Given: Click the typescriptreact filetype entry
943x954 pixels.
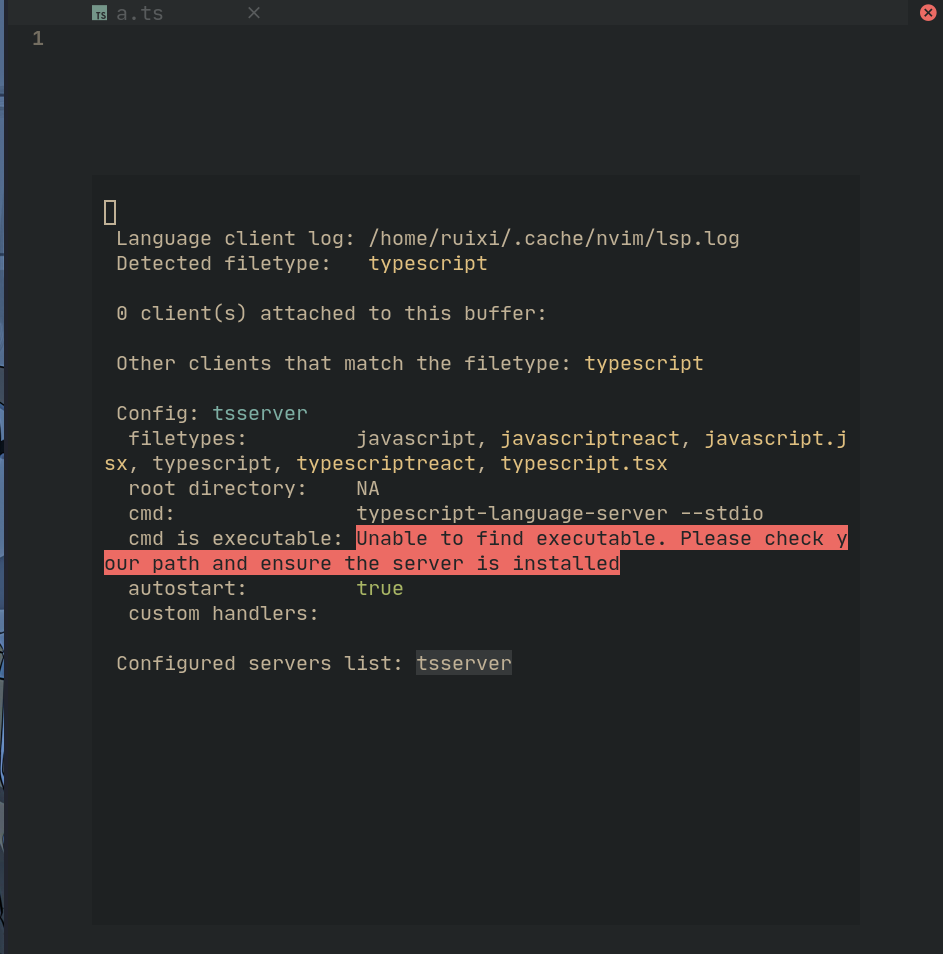Looking at the screenshot, I should coord(386,463).
